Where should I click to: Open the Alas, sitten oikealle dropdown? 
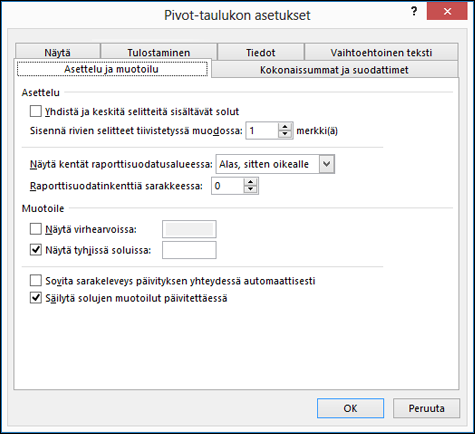[x=327, y=164]
